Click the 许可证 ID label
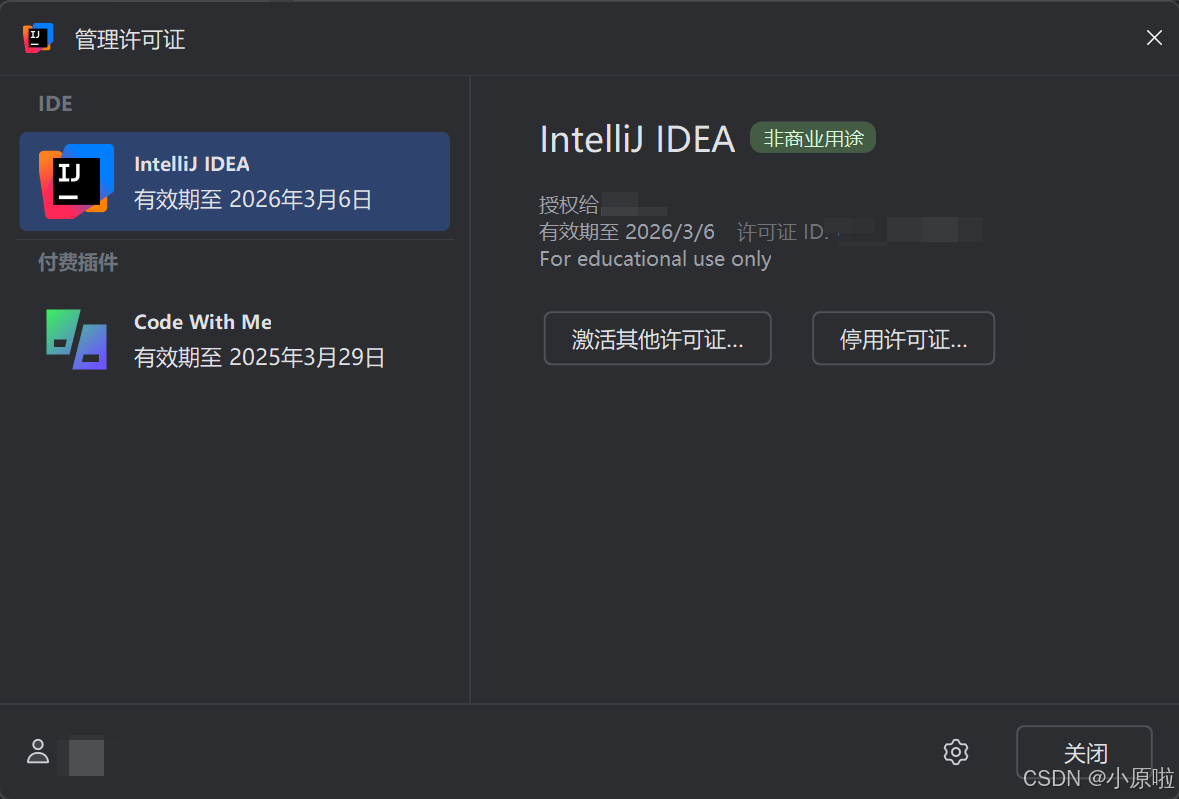Image resolution: width=1179 pixels, height=799 pixels. tap(782, 232)
